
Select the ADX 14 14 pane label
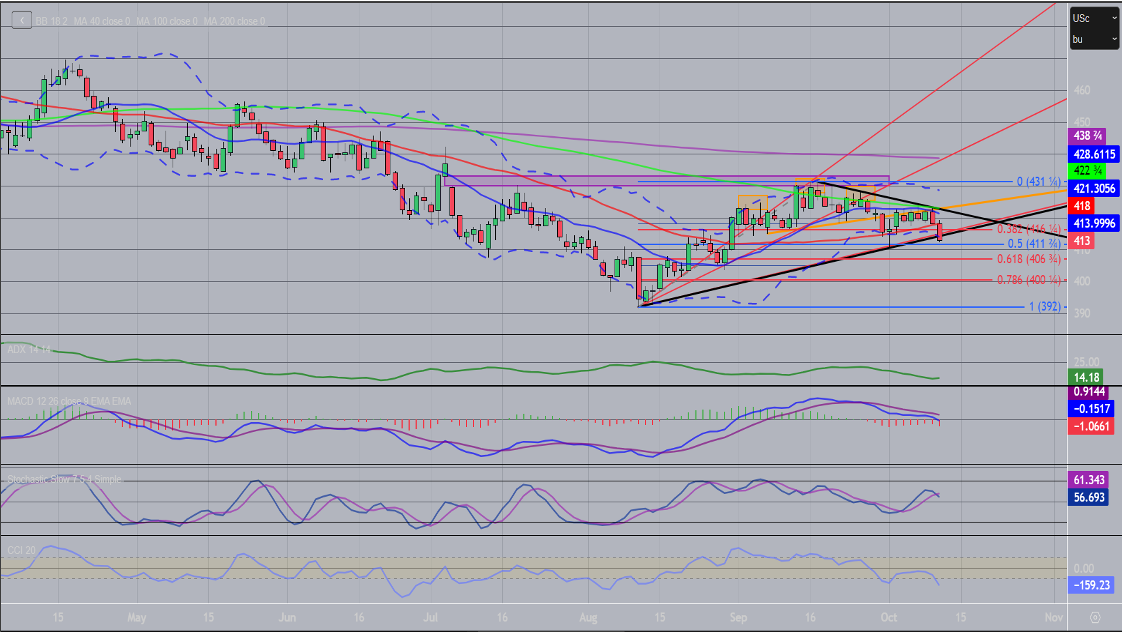[x=30, y=350]
